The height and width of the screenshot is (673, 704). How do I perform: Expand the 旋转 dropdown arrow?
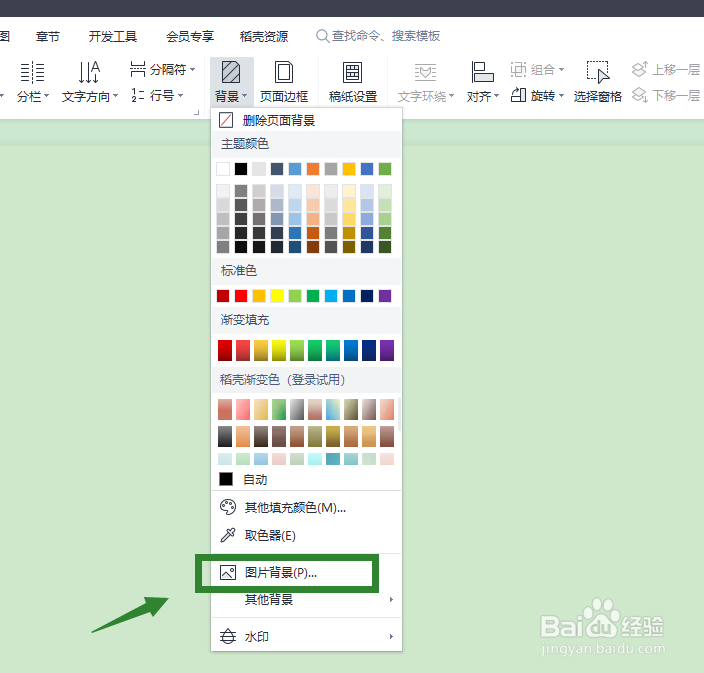tap(561, 96)
